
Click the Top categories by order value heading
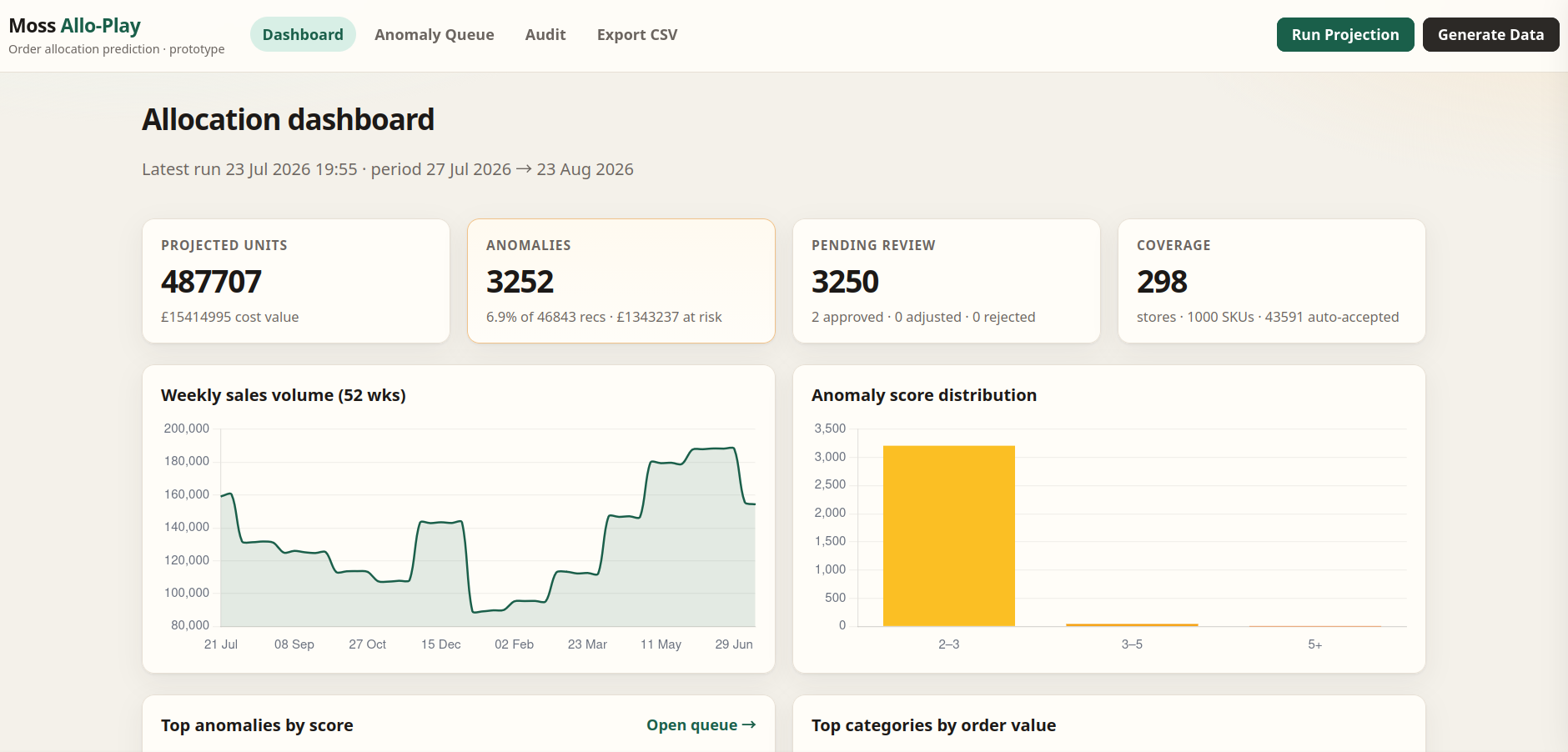[x=933, y=725]
